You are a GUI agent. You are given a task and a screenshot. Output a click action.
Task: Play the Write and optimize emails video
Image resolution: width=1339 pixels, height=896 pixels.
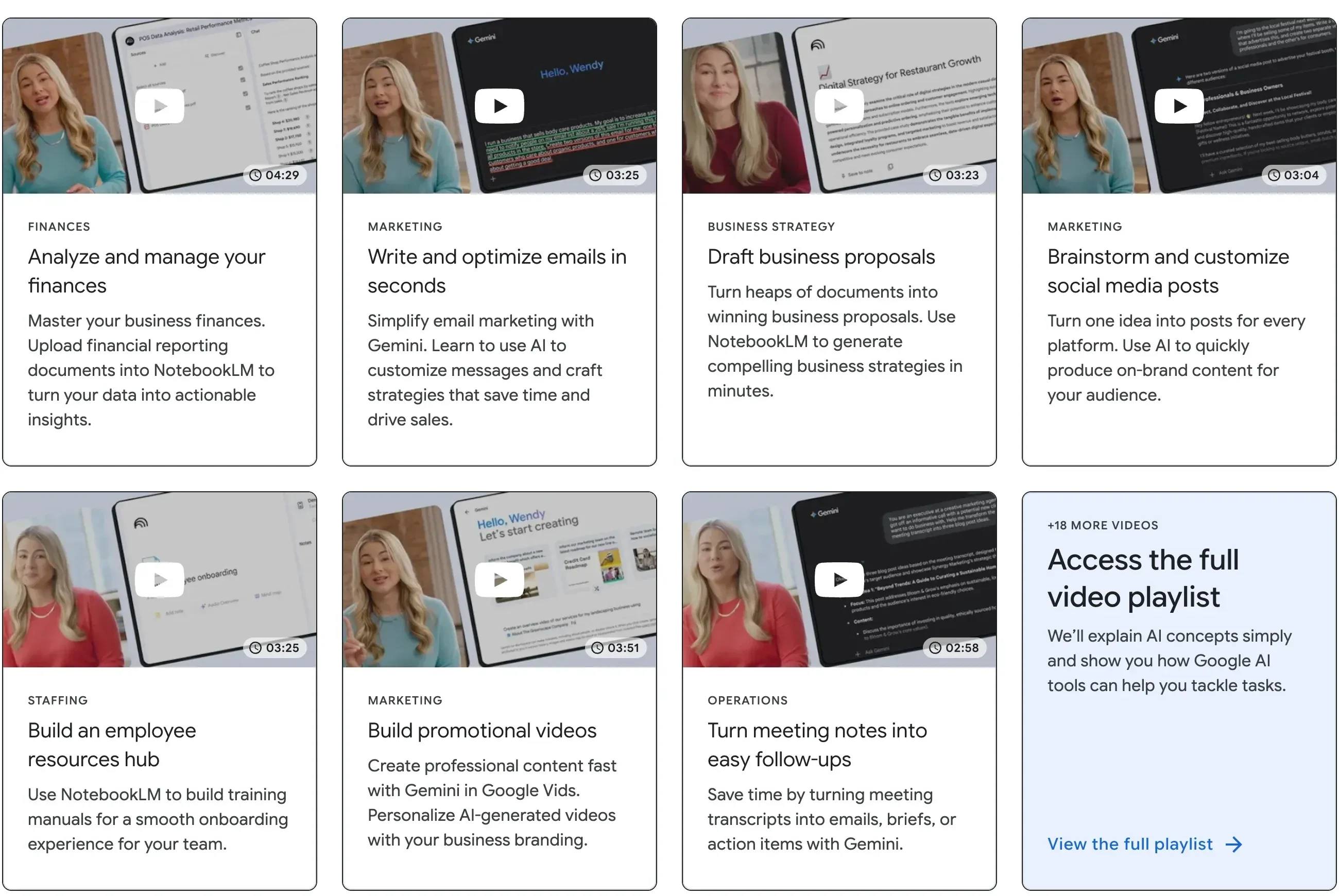point(500,106)
